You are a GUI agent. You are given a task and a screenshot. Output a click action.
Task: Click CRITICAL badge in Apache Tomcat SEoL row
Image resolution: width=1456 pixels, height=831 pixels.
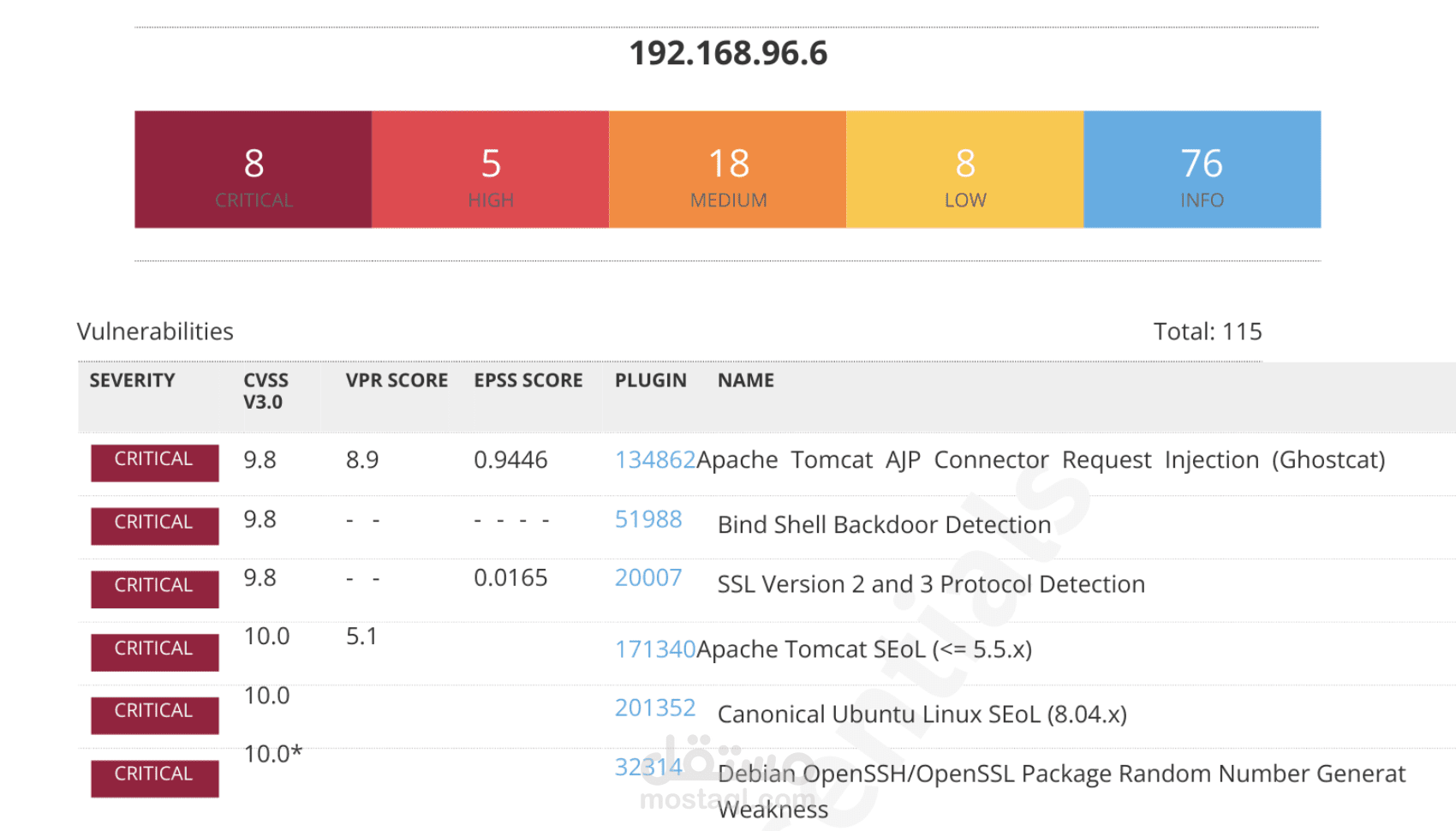coord(155,652)
